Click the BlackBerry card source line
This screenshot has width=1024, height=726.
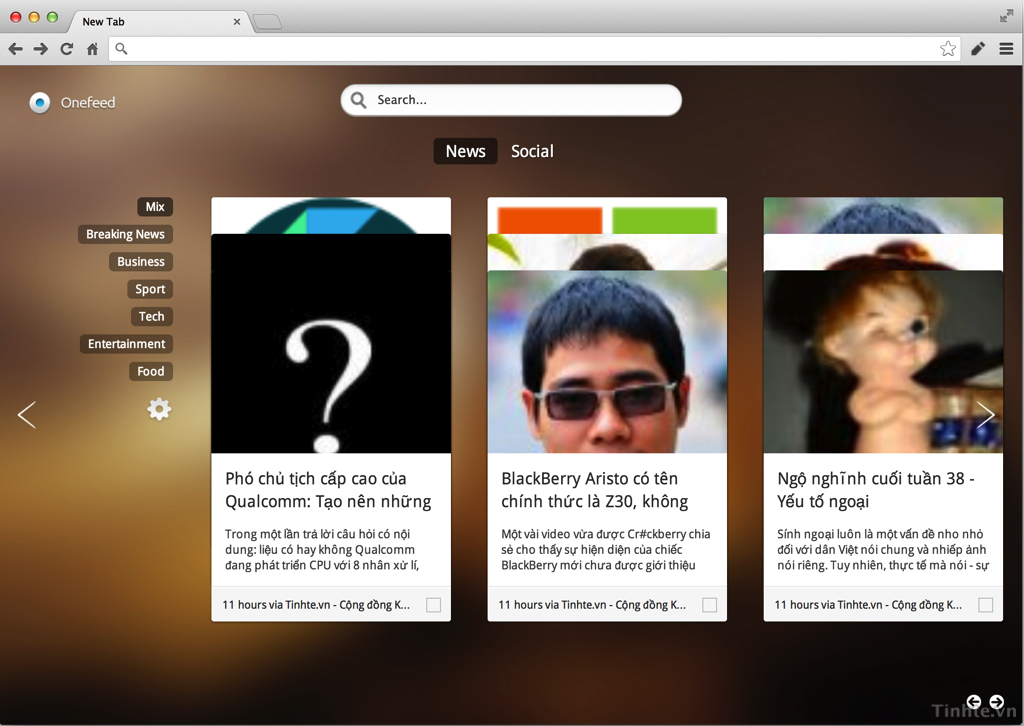click(592, 605)
